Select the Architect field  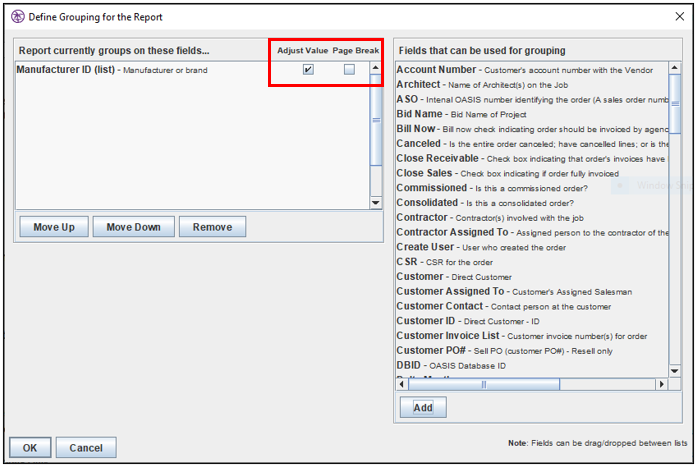click(x=532, y=85)
